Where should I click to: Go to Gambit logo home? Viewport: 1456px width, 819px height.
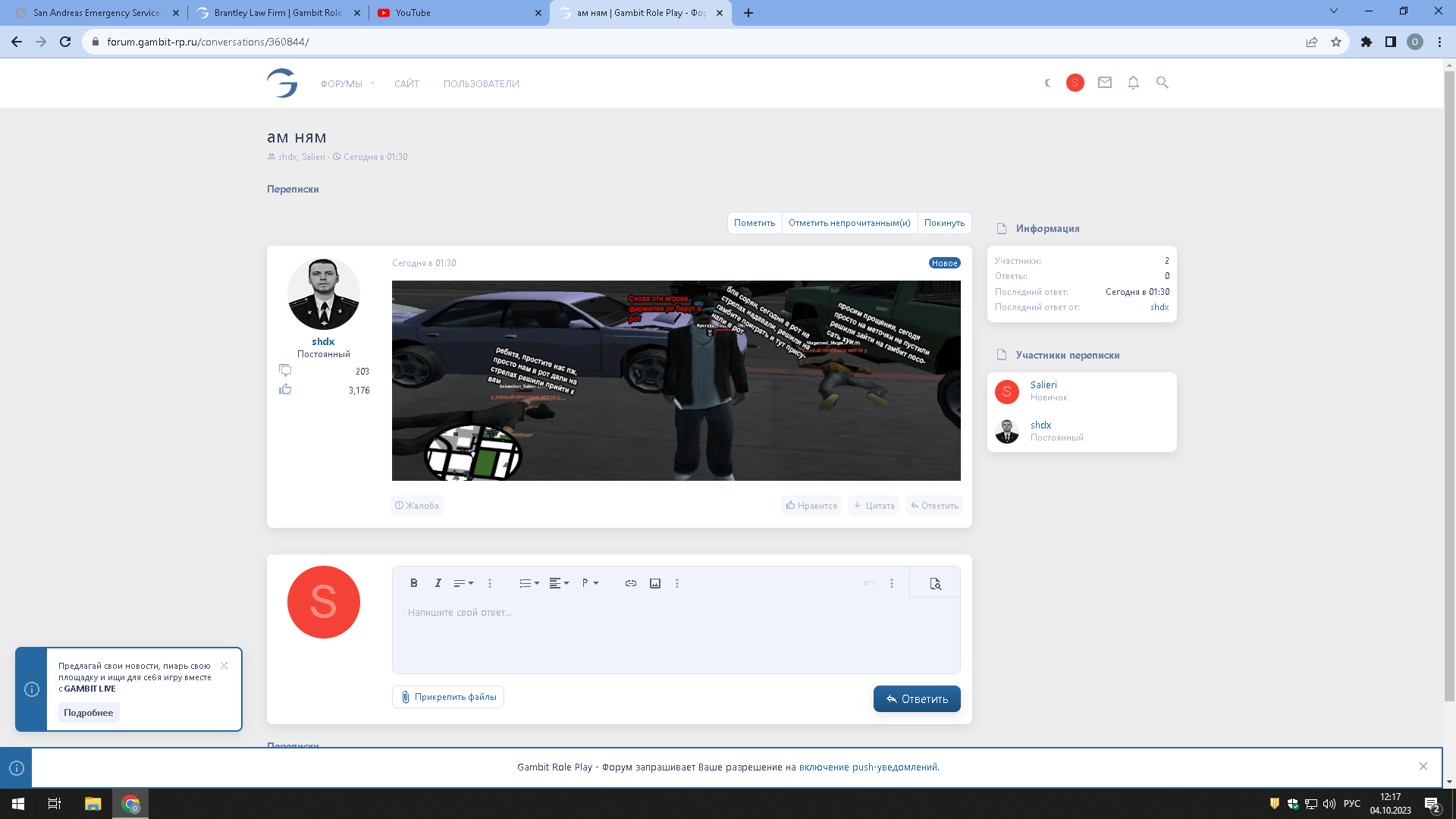click(x=282, y=83)
